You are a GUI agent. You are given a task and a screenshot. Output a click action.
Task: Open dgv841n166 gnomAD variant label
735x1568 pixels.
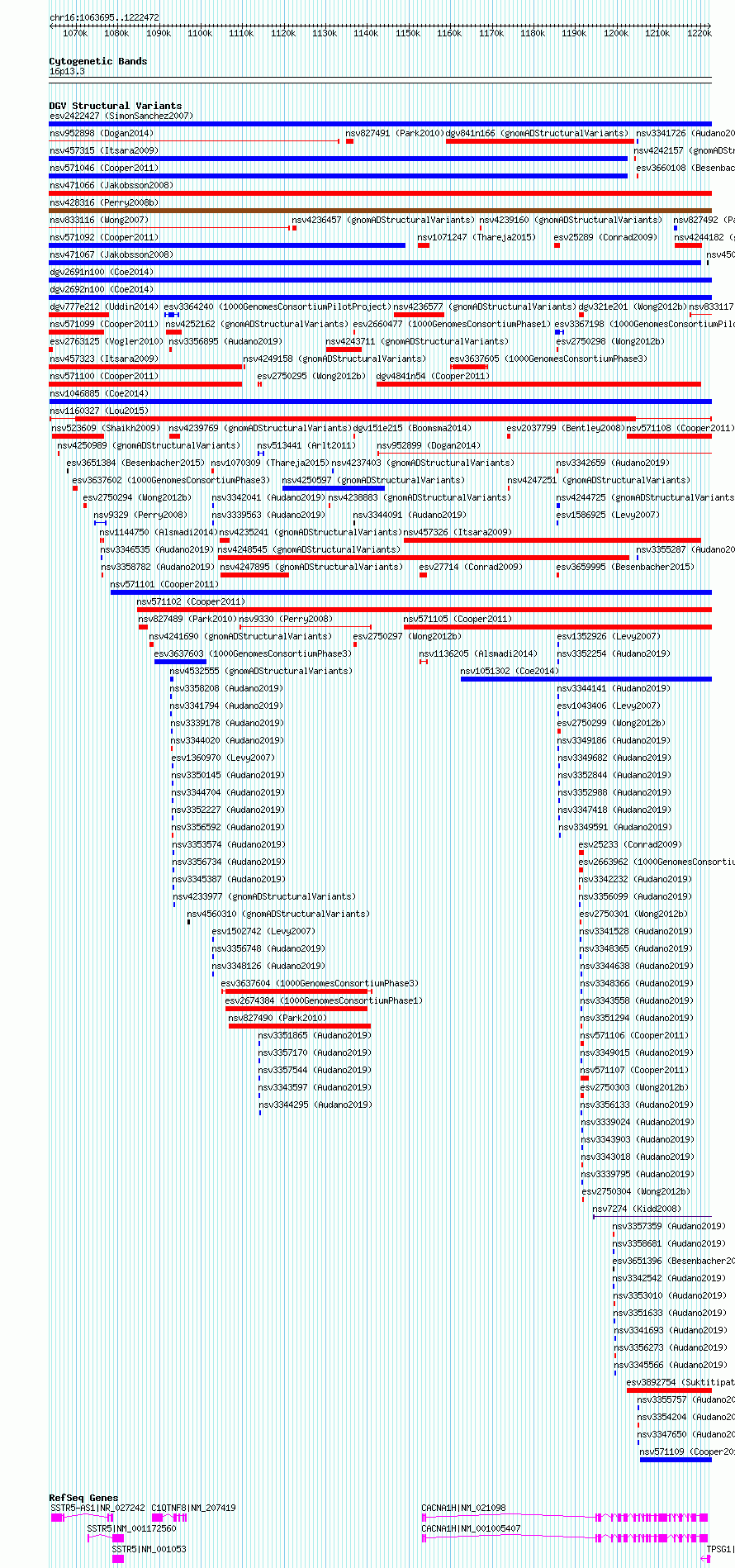point(538,133)
